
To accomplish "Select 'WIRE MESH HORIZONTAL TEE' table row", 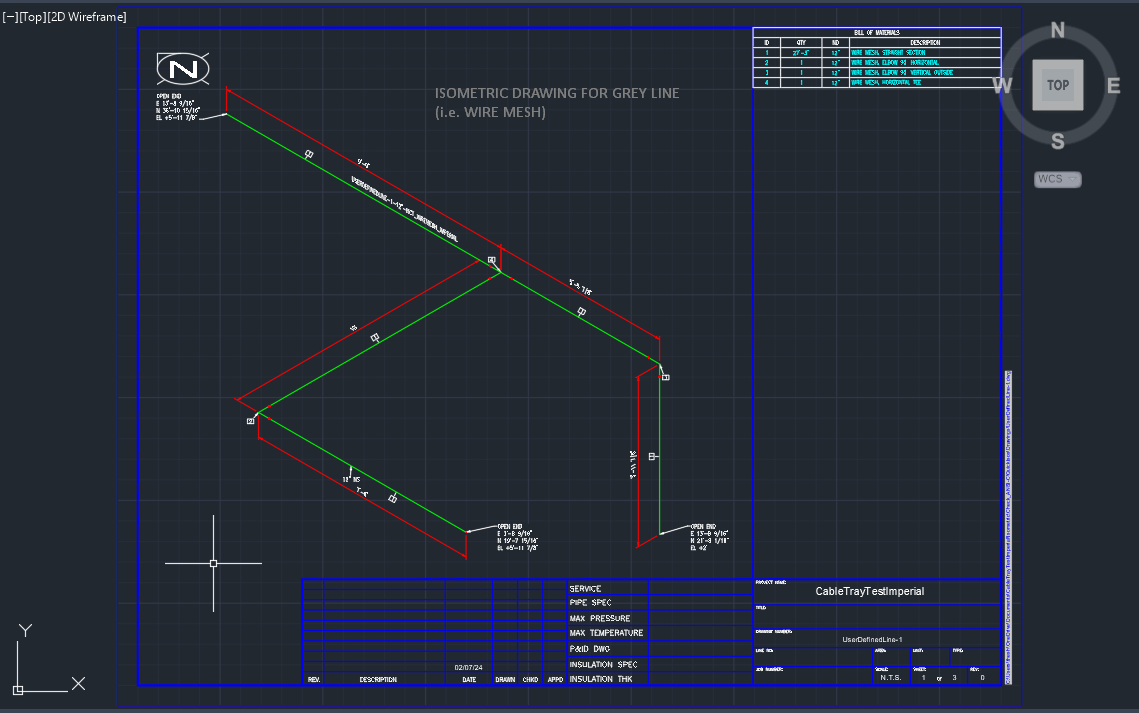I will tap(877, 83).
